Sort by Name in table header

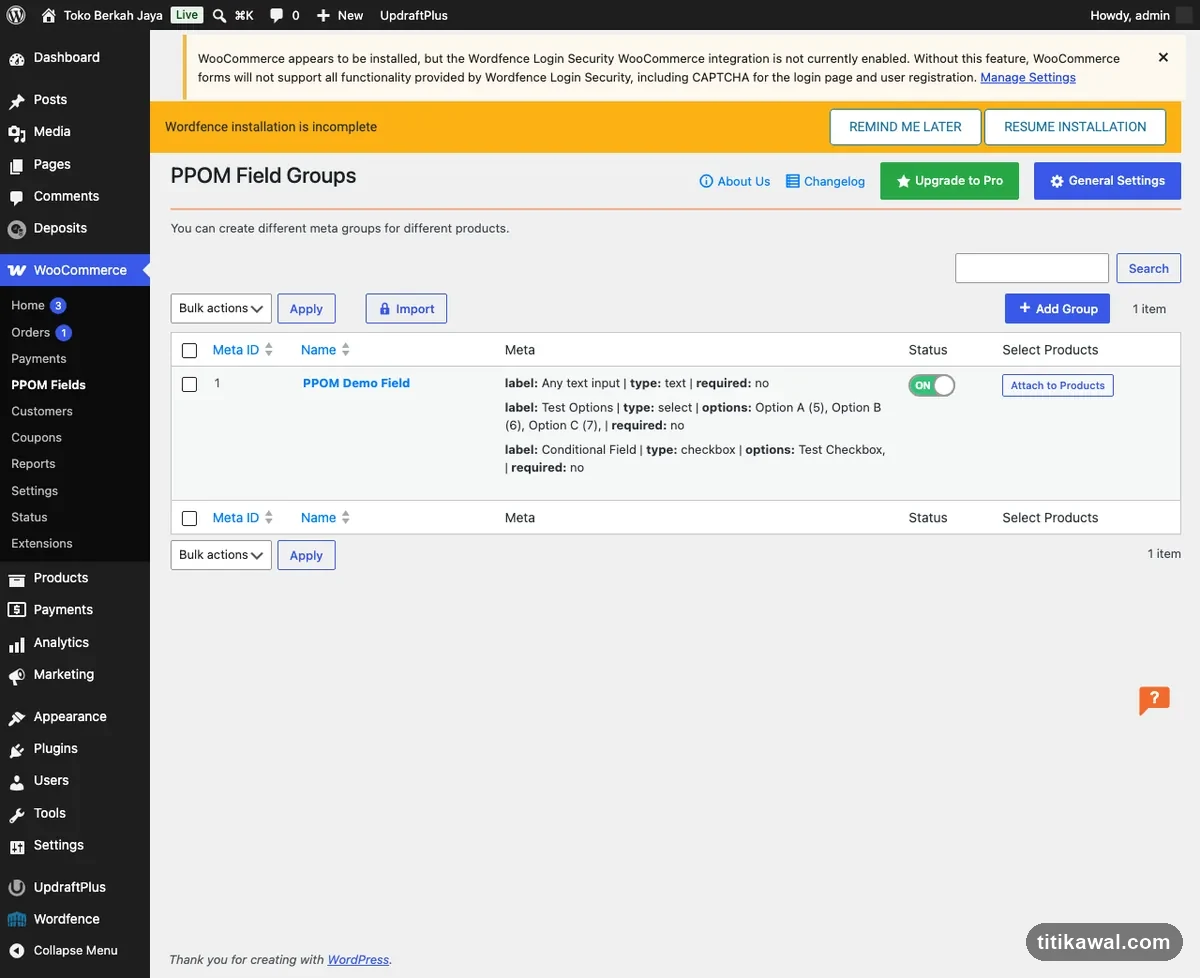pos(326,350)
